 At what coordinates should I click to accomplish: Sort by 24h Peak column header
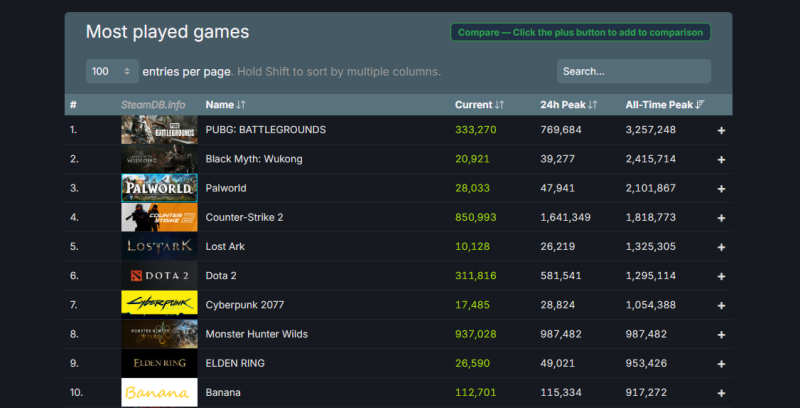click(x=568, y=104)
